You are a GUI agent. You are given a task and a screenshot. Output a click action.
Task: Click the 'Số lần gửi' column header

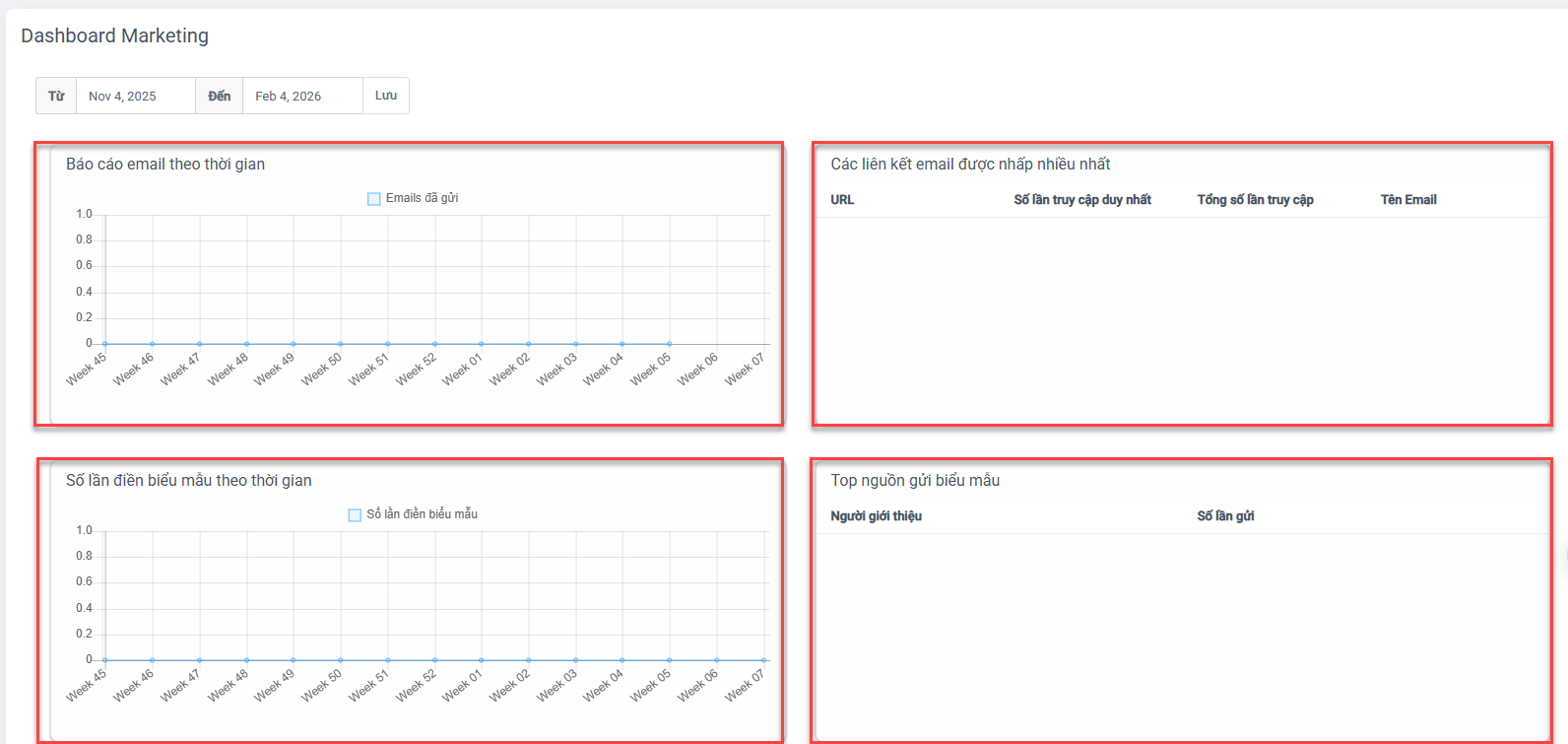[1225, 516]
